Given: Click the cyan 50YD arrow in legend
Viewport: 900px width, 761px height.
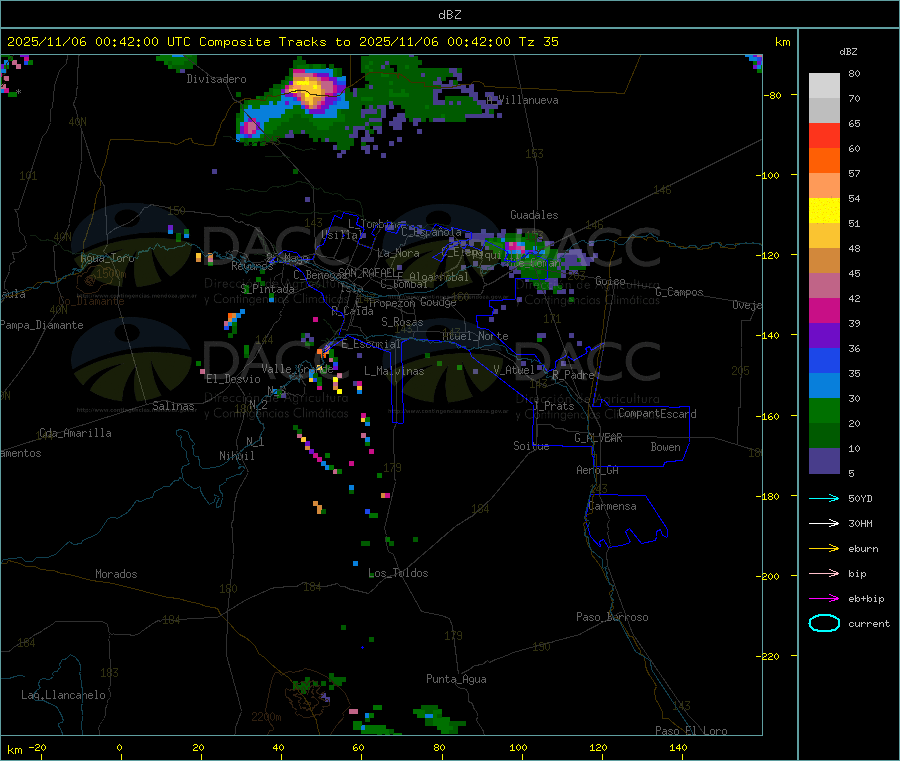Looking at the screenshot, I should (824, 498).
